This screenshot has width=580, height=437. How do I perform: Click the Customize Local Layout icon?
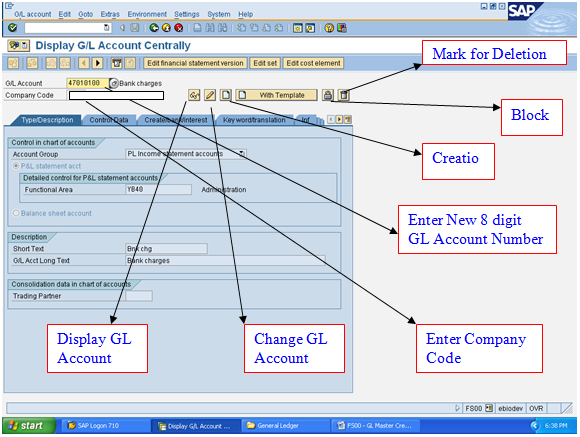coord(341,28)
